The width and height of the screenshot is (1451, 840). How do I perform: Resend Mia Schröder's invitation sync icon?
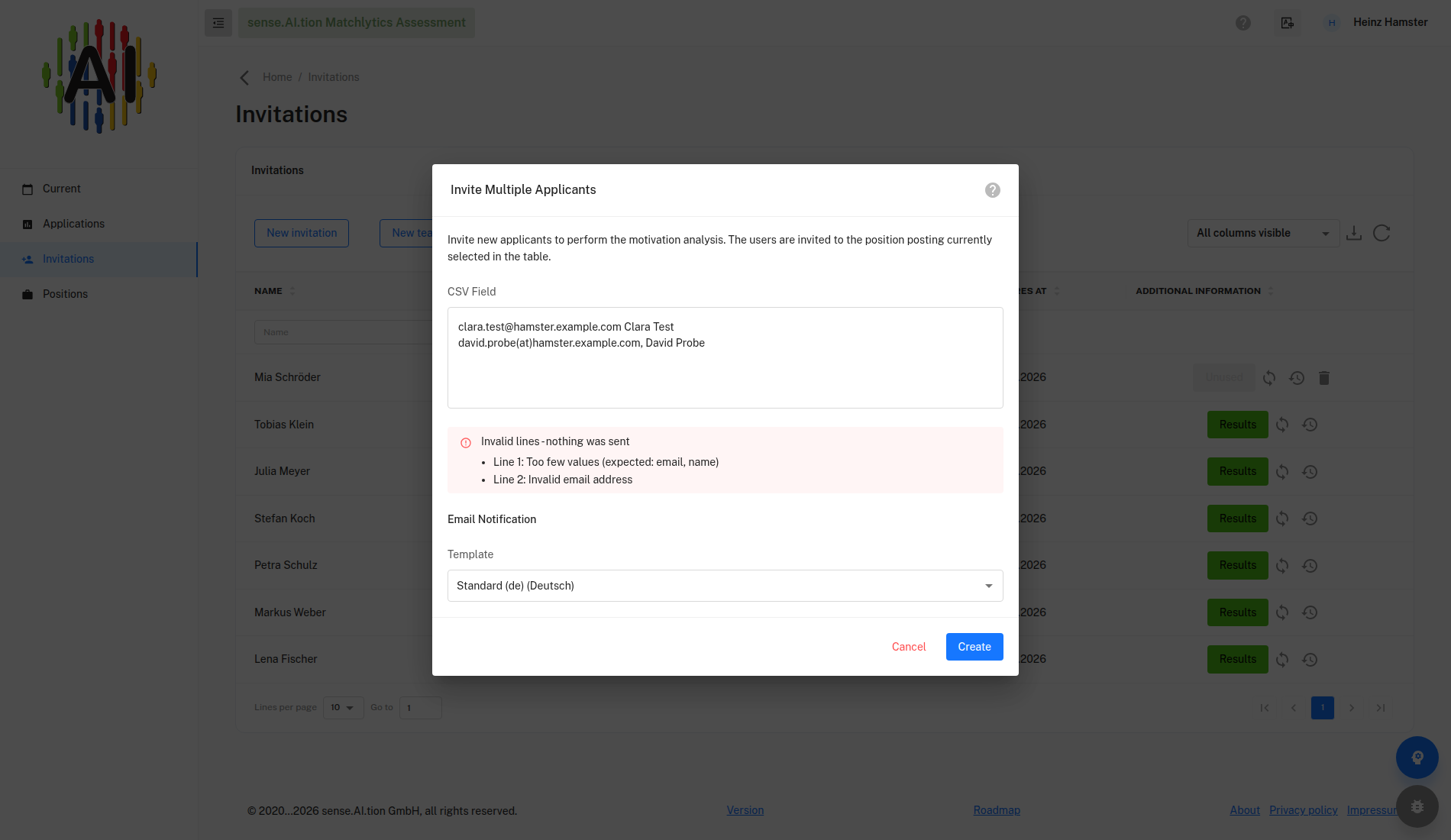(1269, 378)
